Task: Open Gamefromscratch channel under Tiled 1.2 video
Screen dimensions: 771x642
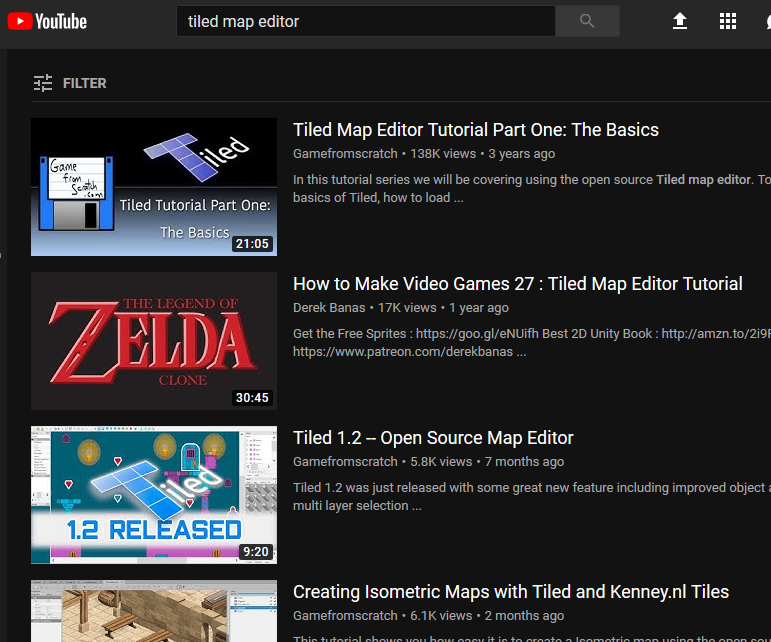Action: [x=345, y=461]
